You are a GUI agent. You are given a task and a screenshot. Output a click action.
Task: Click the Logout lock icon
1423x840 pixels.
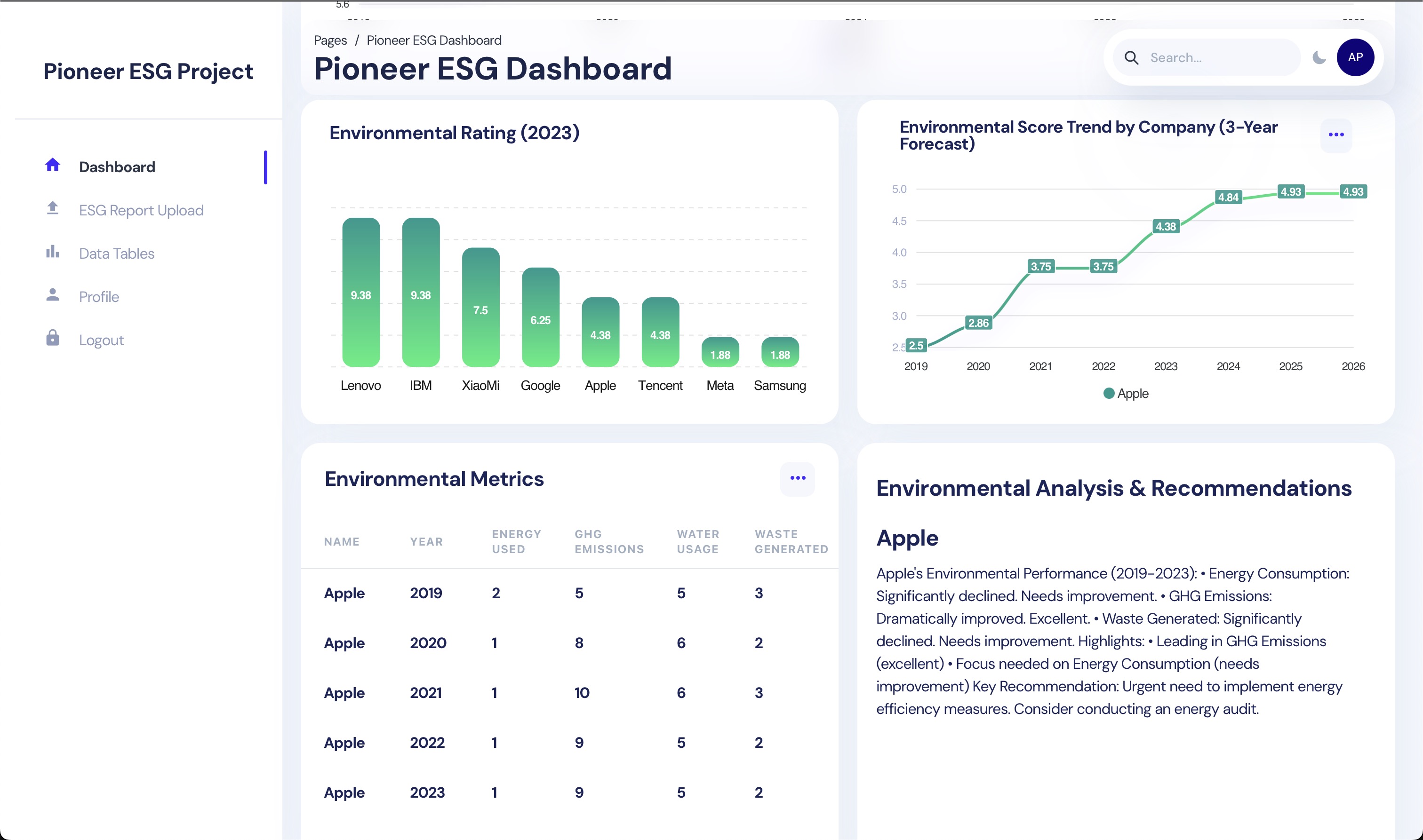tap(53, 338)
